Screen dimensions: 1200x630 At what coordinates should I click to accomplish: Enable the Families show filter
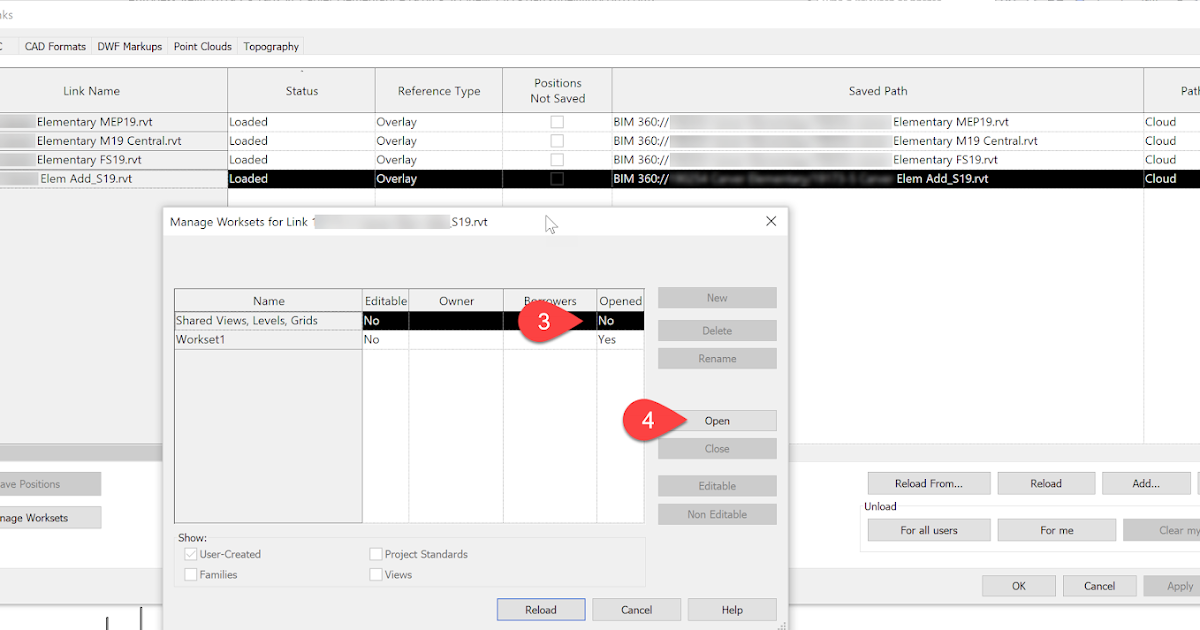pos(190,574)
